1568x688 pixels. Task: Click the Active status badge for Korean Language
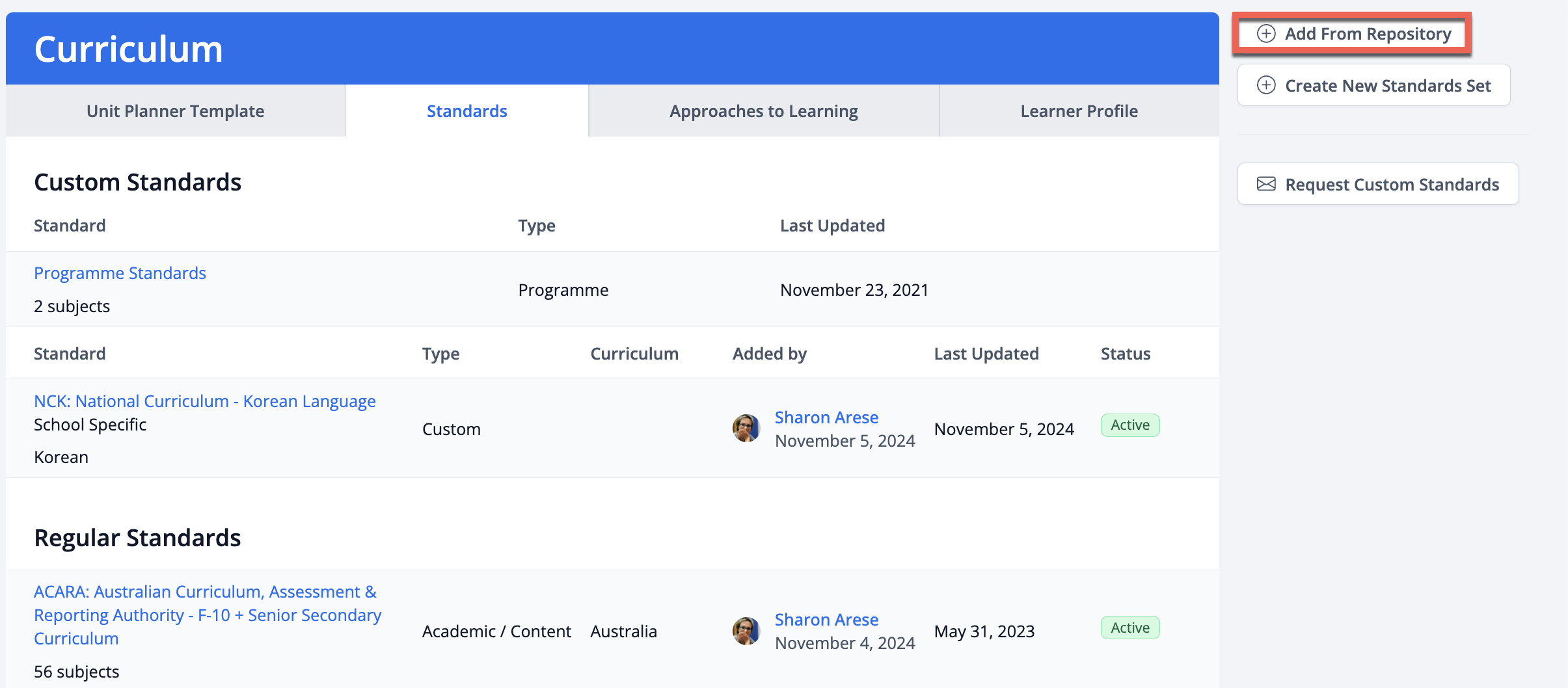[1129, 425]
